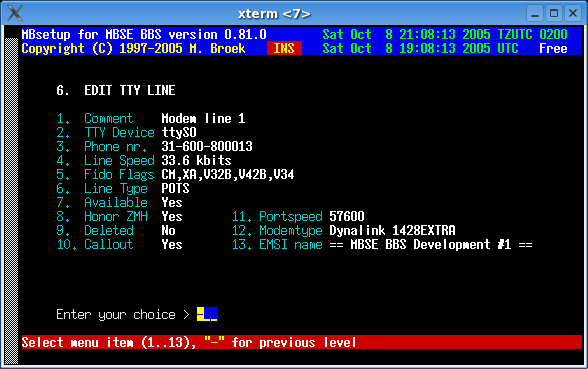Select menu item 9. Deleted
This screenshot has height=369, width=588.
pyautogui.click(x=94, y=231)
